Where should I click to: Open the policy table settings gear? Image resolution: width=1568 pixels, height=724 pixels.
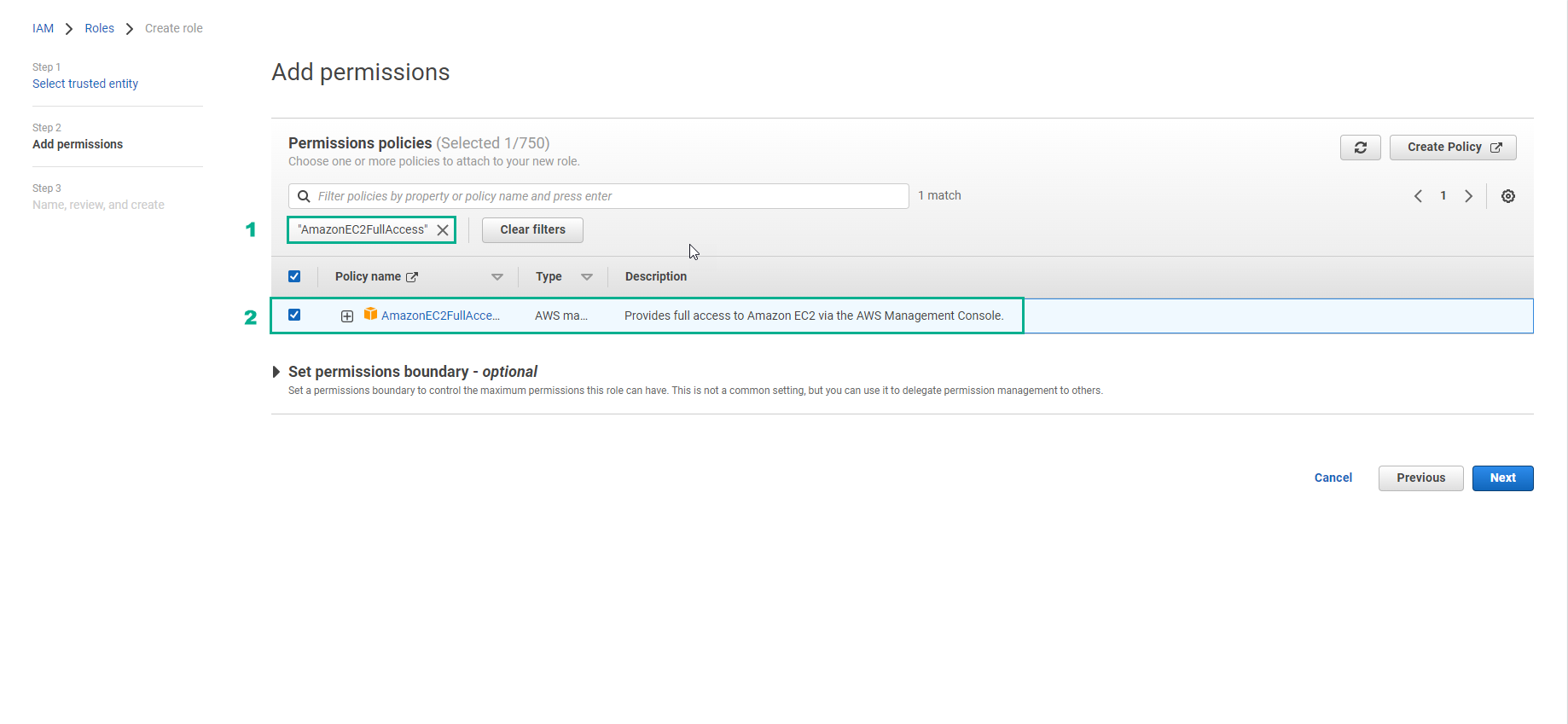(1507, 196)
